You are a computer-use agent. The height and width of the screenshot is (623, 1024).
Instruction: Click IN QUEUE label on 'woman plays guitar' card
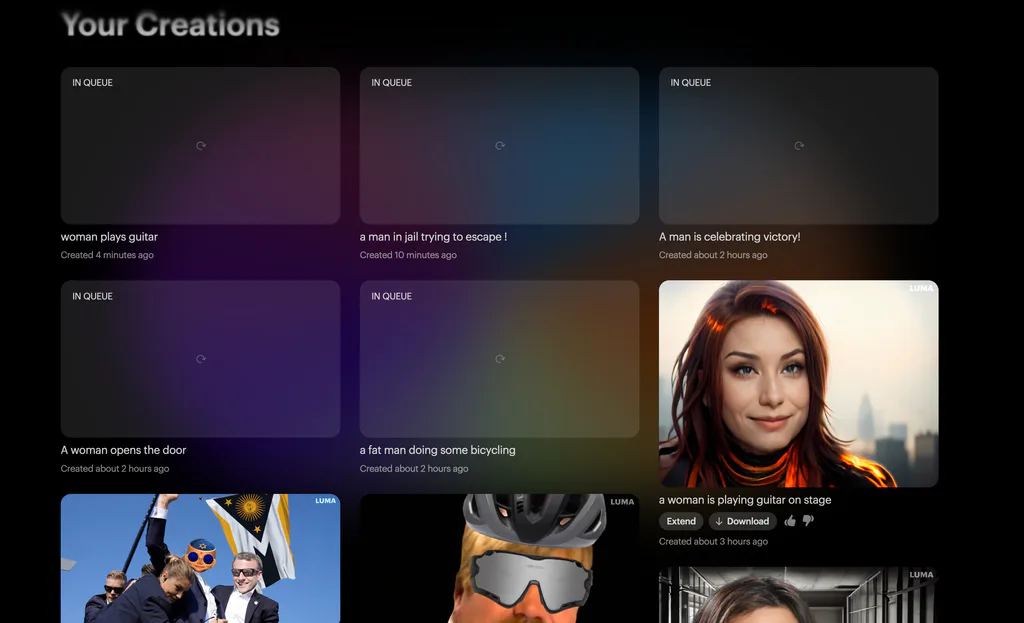tap(92, 83)
